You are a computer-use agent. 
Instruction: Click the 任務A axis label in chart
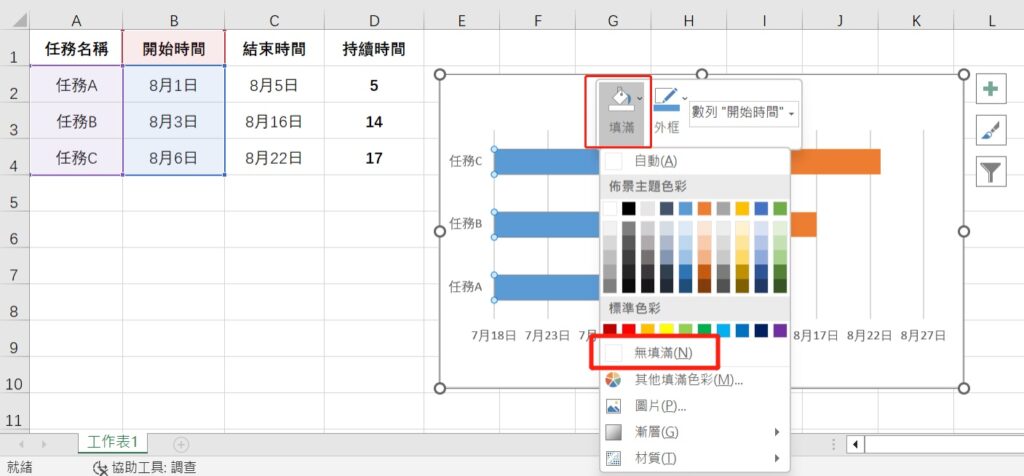[466, 287]
